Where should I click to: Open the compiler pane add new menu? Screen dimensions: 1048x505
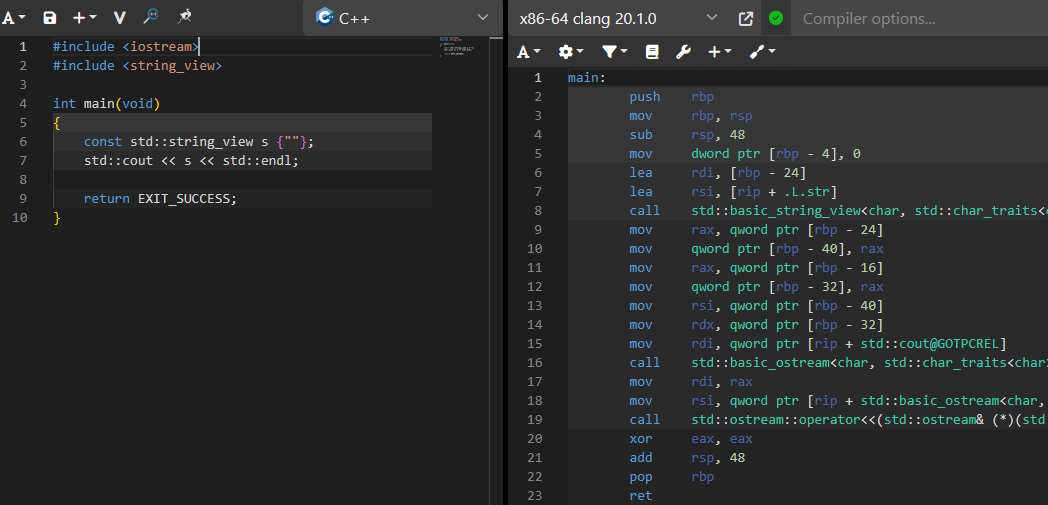720,52
